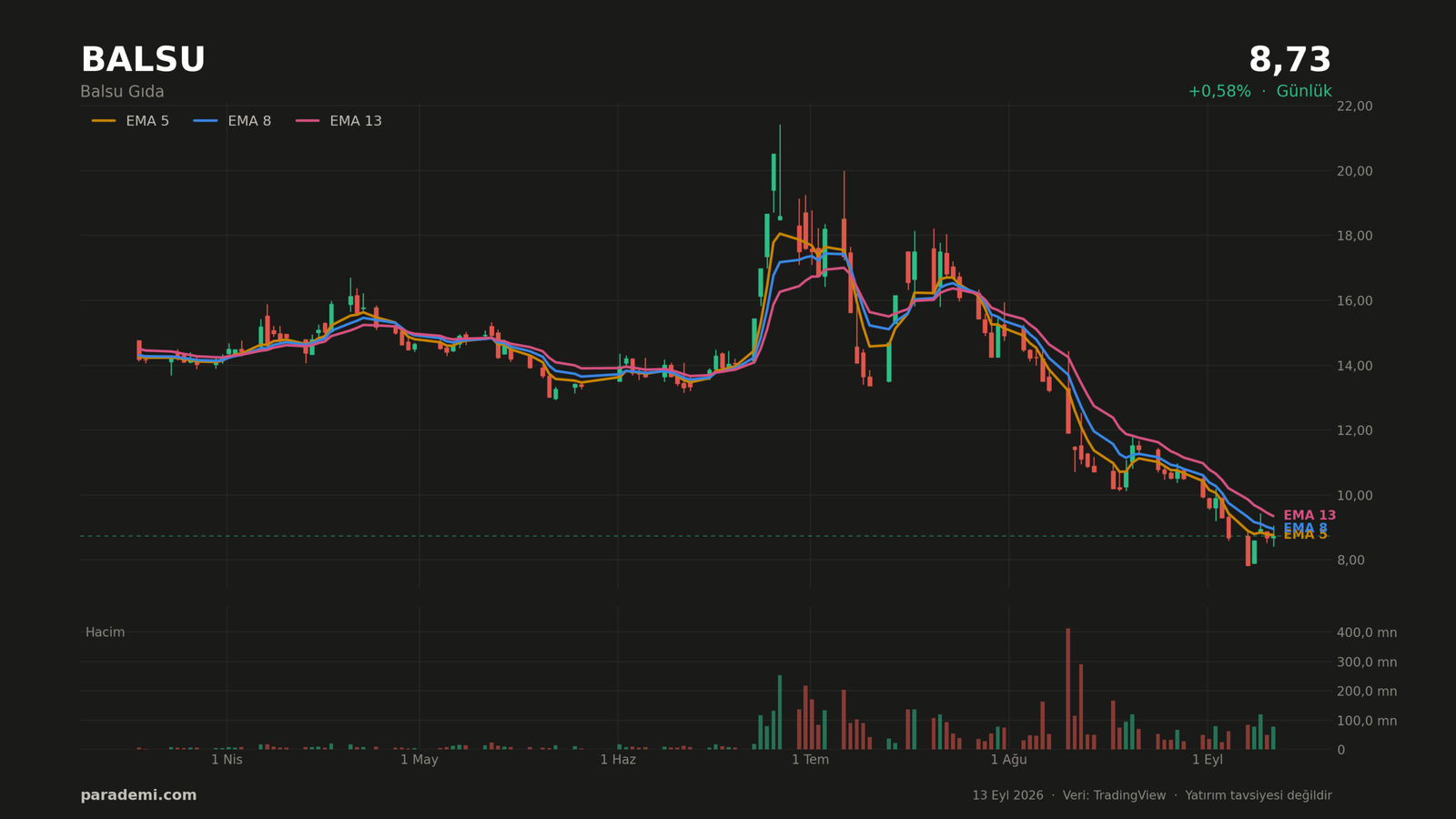Click the 13 Eyl 2026 date footer text
The height and width of the screenshot is (819, 1456).
coord(1007,795)
